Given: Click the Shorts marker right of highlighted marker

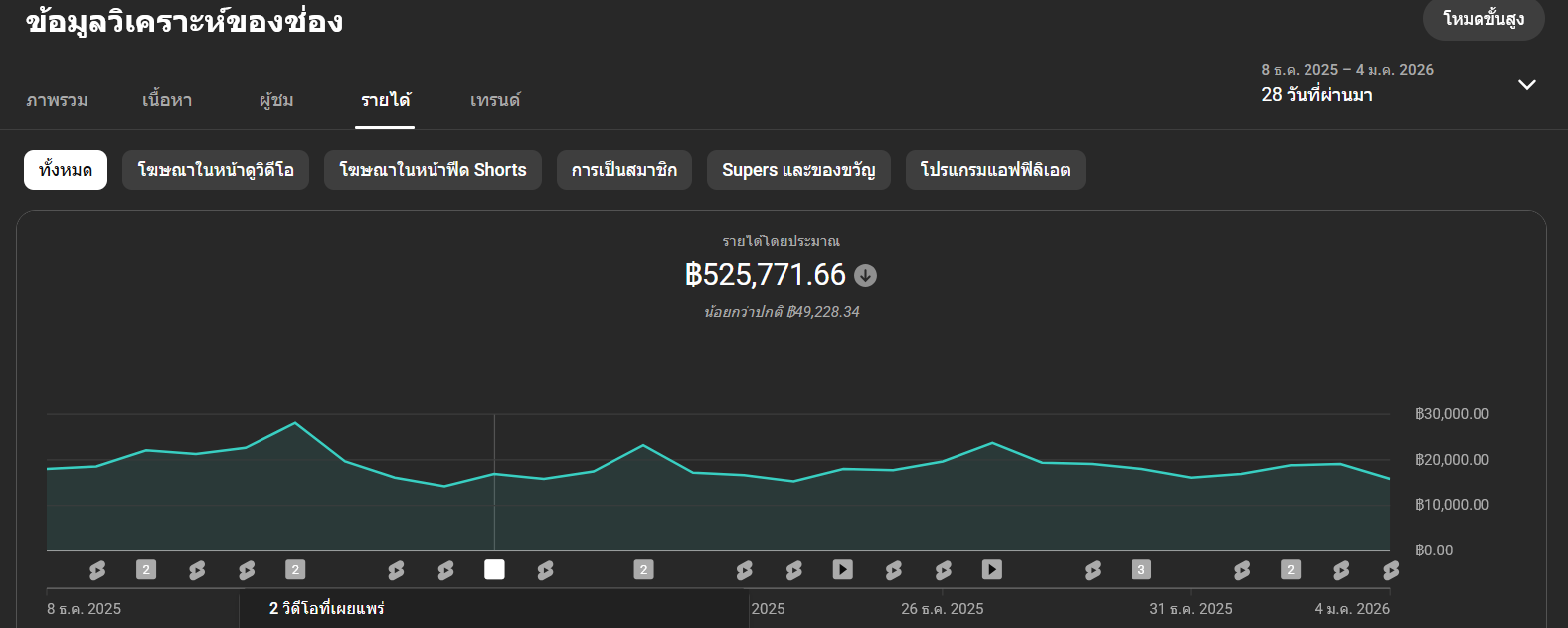Looking at the screenshot, I should coord(545,570).
